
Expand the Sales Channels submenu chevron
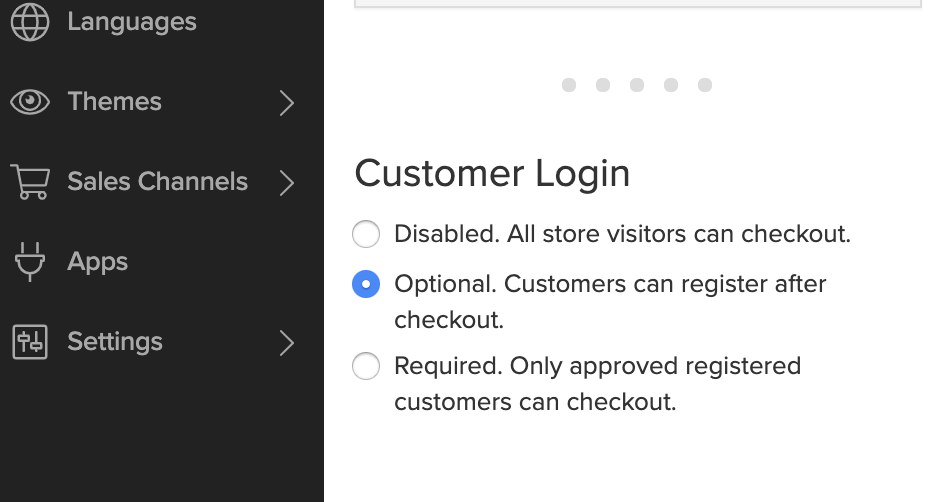(x=287, y=183)
